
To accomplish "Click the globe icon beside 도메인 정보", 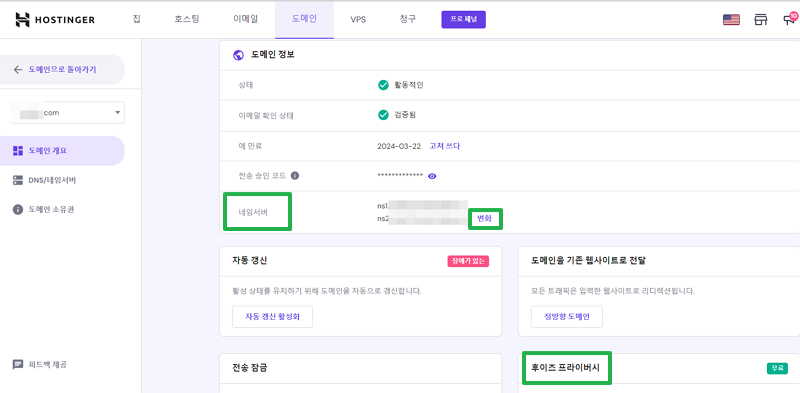I will pos(238,55).
